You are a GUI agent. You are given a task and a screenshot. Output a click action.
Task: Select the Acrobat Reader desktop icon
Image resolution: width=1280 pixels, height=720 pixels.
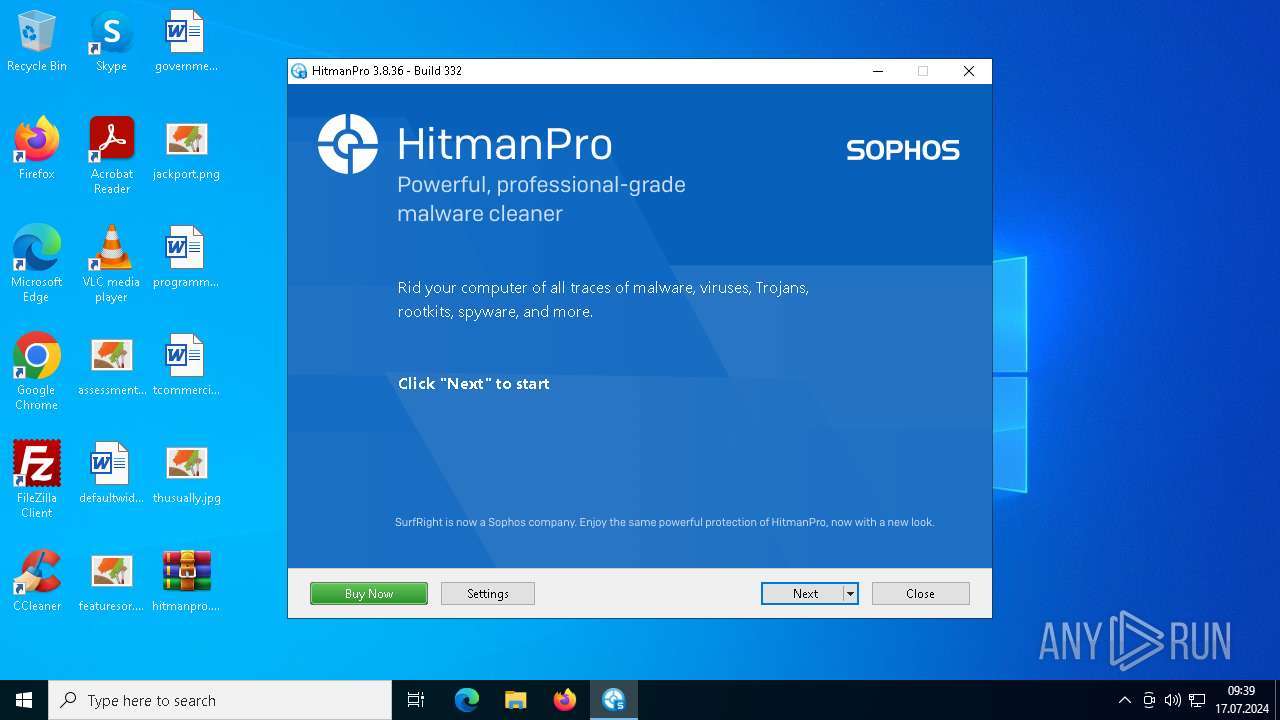tap(112, 157)
